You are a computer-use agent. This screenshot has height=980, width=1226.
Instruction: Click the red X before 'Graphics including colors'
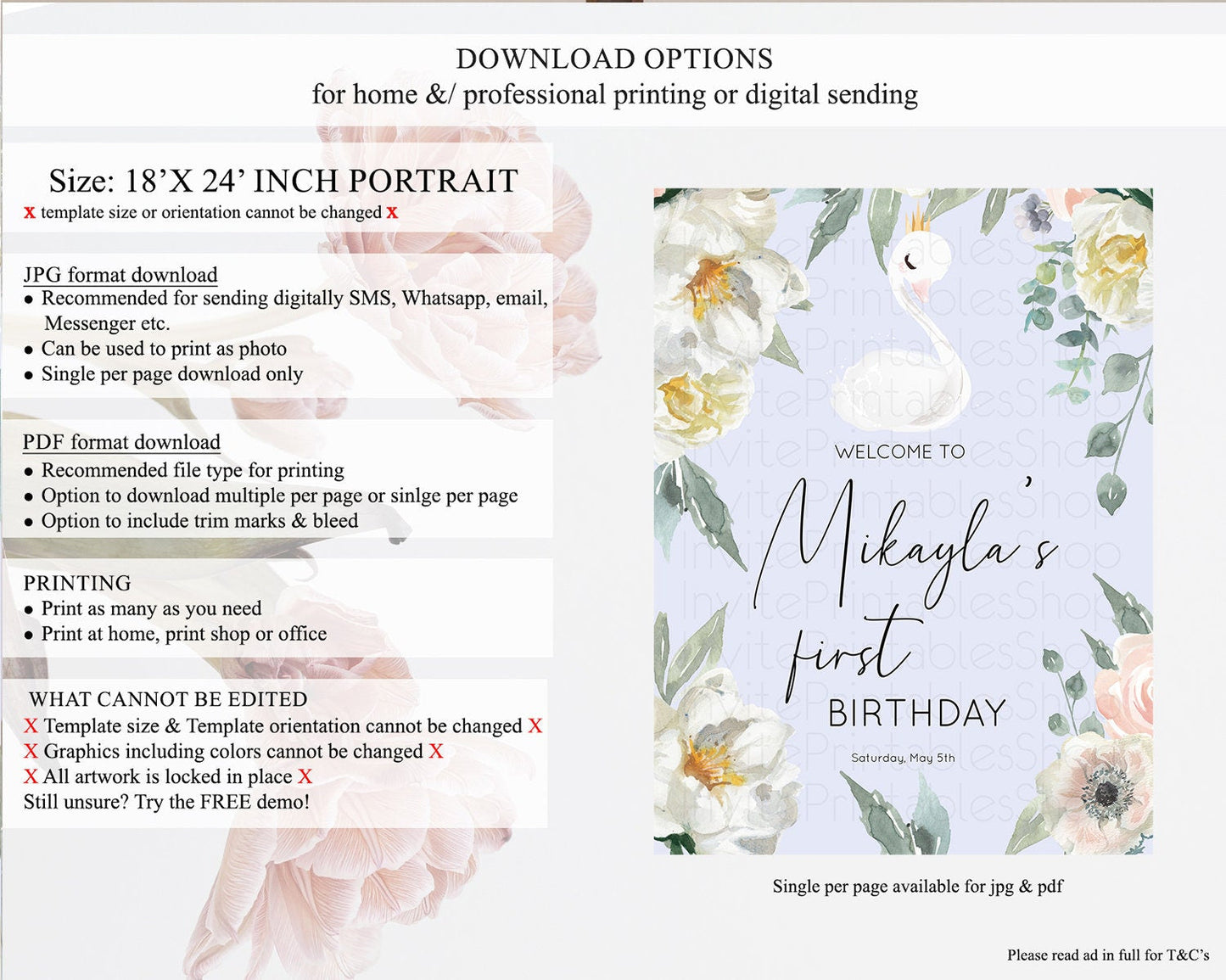click(x=31, y=751)
